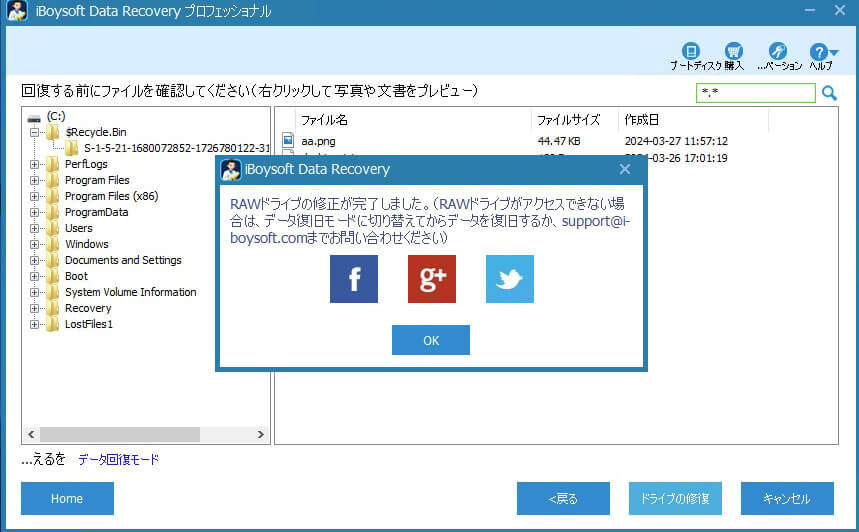
Task: Click the キャンセル button
Action: click(x=787, y=498)
